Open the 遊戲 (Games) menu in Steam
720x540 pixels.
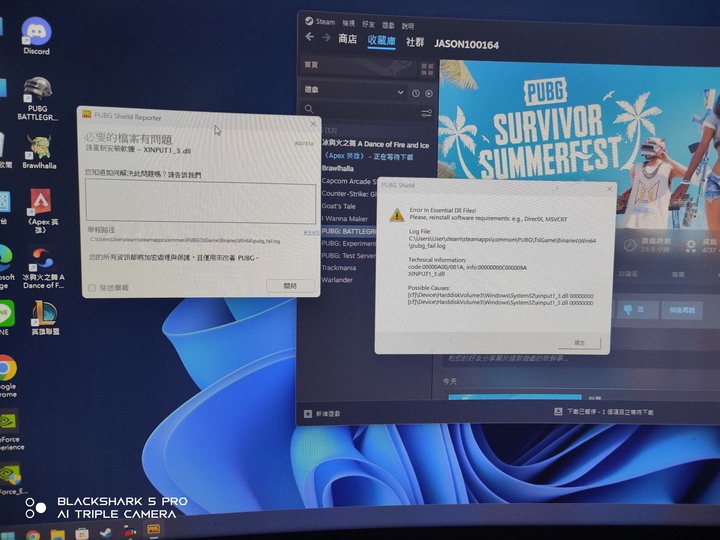(388, 25)
